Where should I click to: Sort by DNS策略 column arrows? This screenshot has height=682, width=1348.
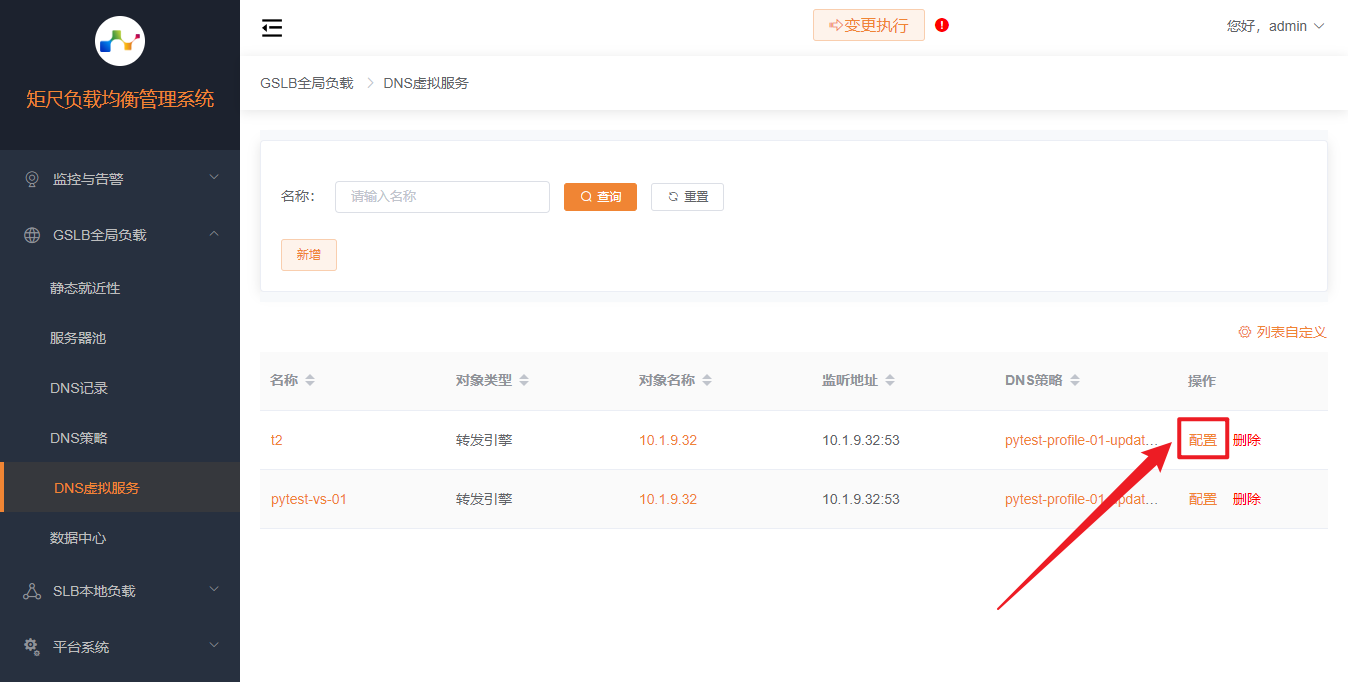coord(1075,381)
